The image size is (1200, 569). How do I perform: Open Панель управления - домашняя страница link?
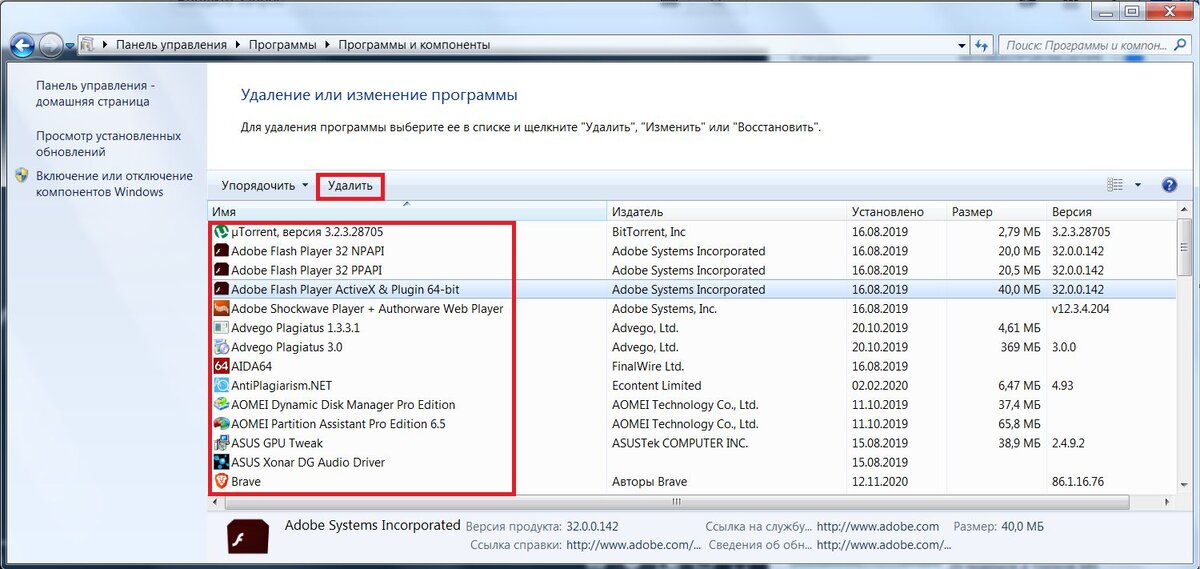tap(95, 93)
